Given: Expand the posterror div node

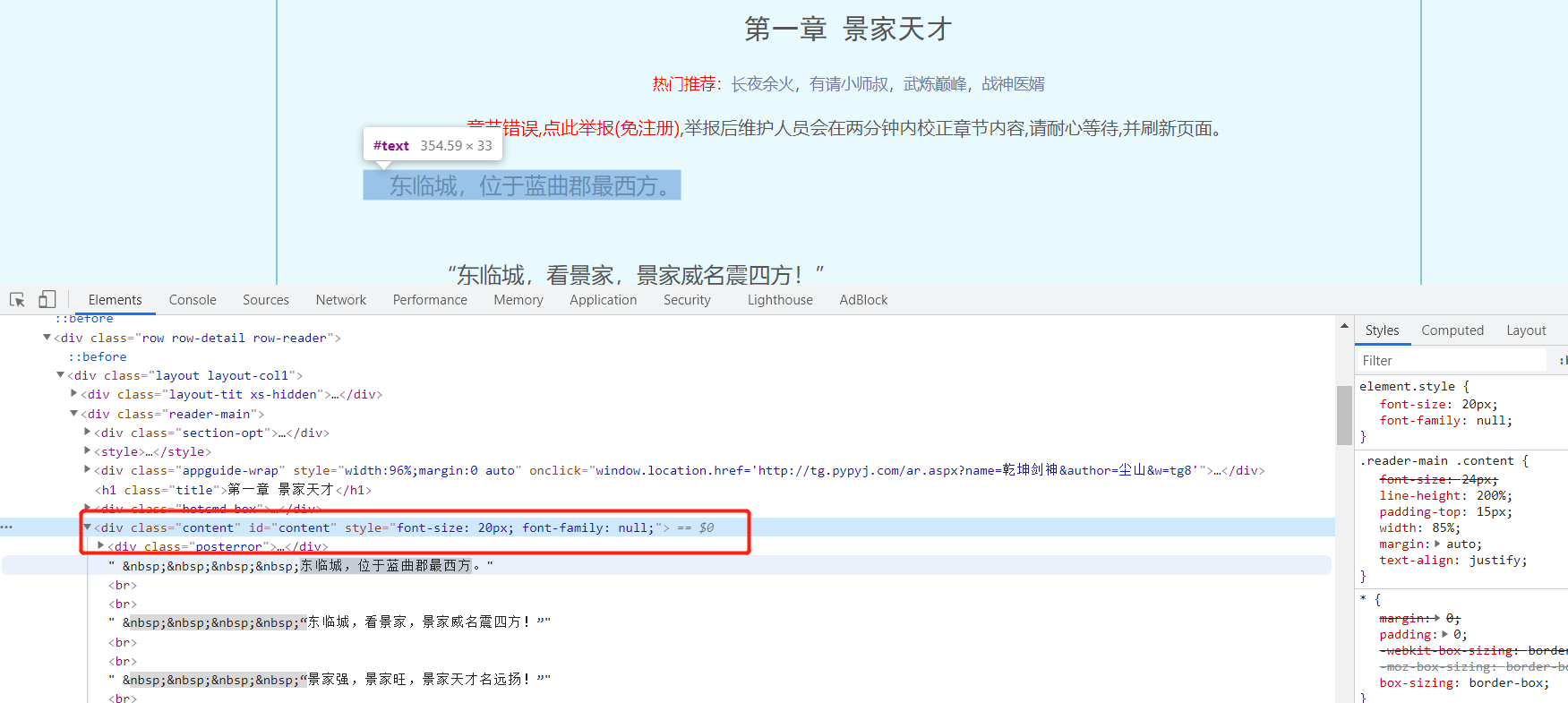Looking at the screenshot, I should [x=101, y=546].
